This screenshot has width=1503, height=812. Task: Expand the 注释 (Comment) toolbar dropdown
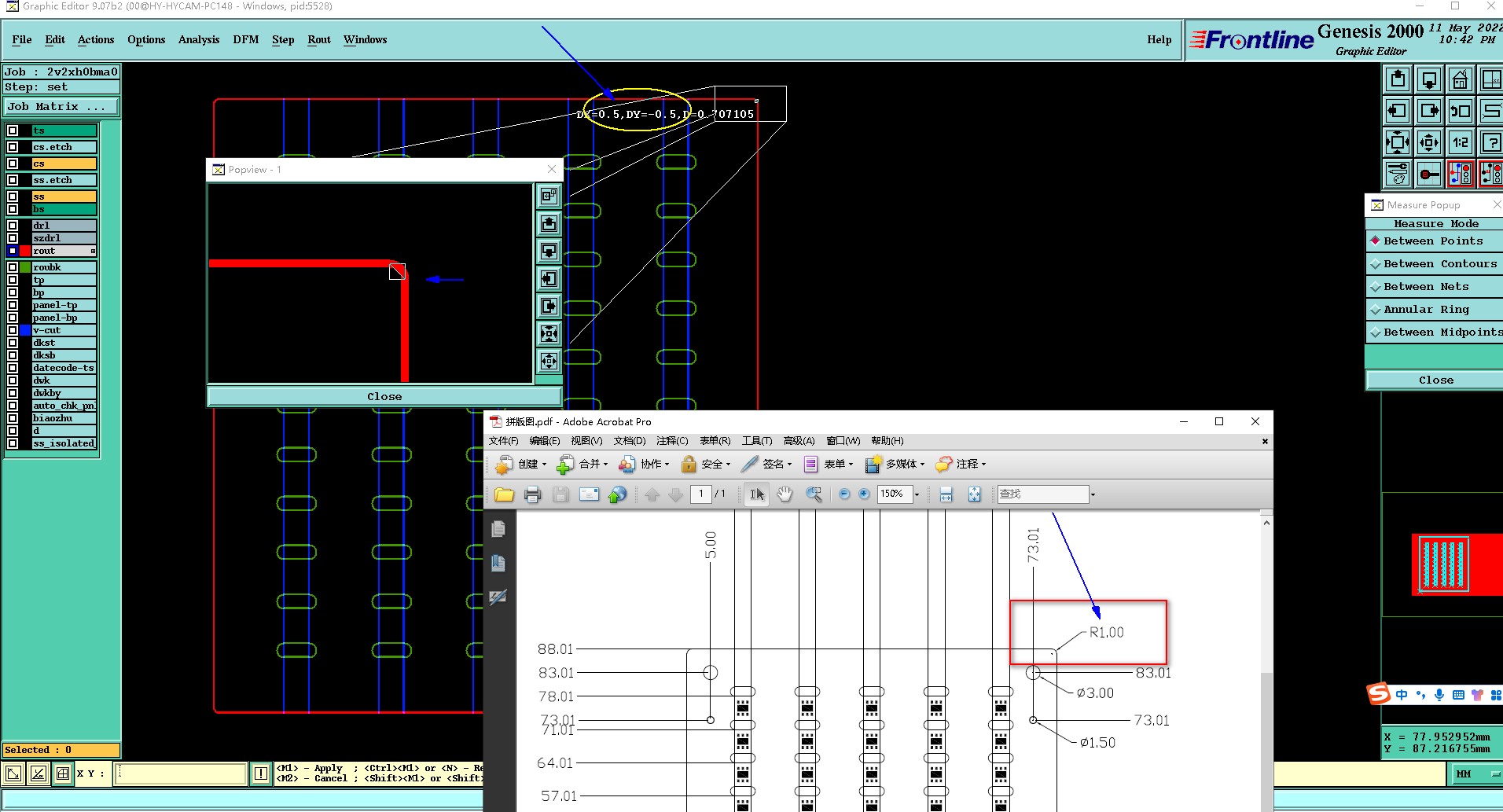click(x=983, y=465)
